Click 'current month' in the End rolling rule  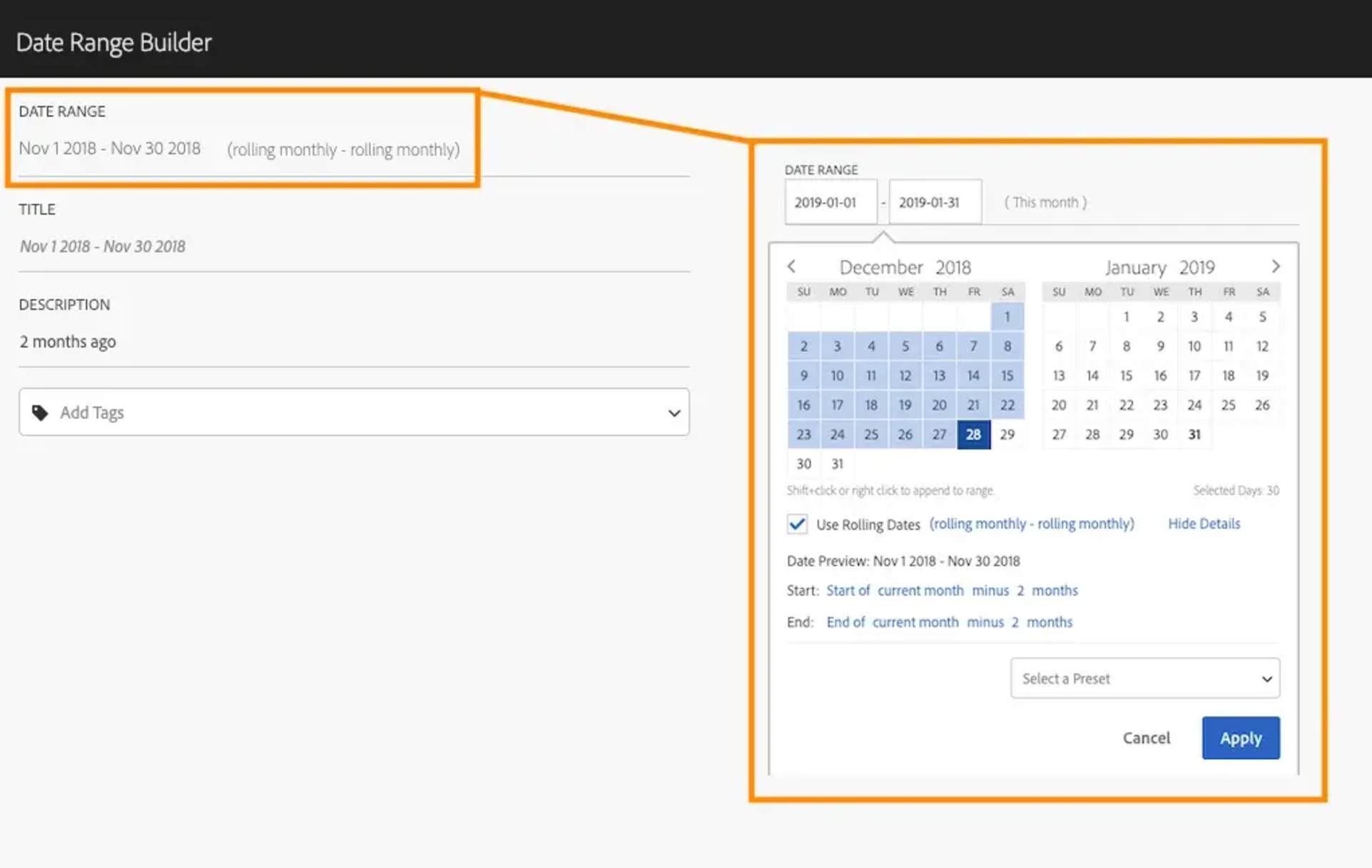pyautogui.click(x=915, y=622)
